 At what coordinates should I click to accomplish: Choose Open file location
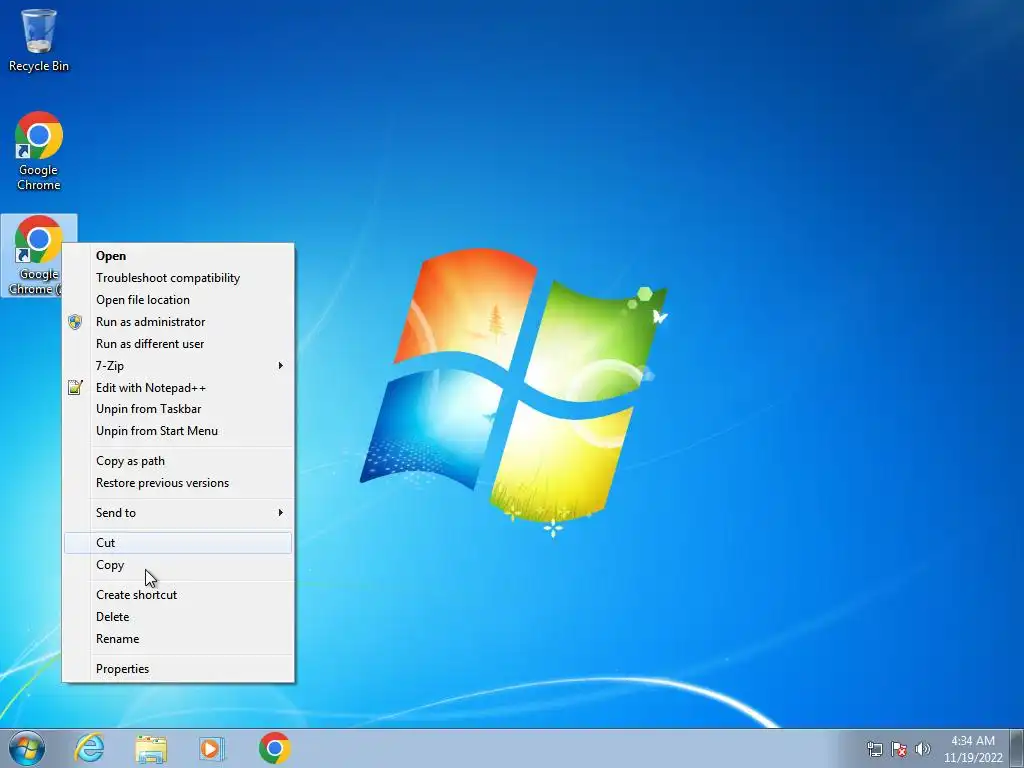pos(178,300)
